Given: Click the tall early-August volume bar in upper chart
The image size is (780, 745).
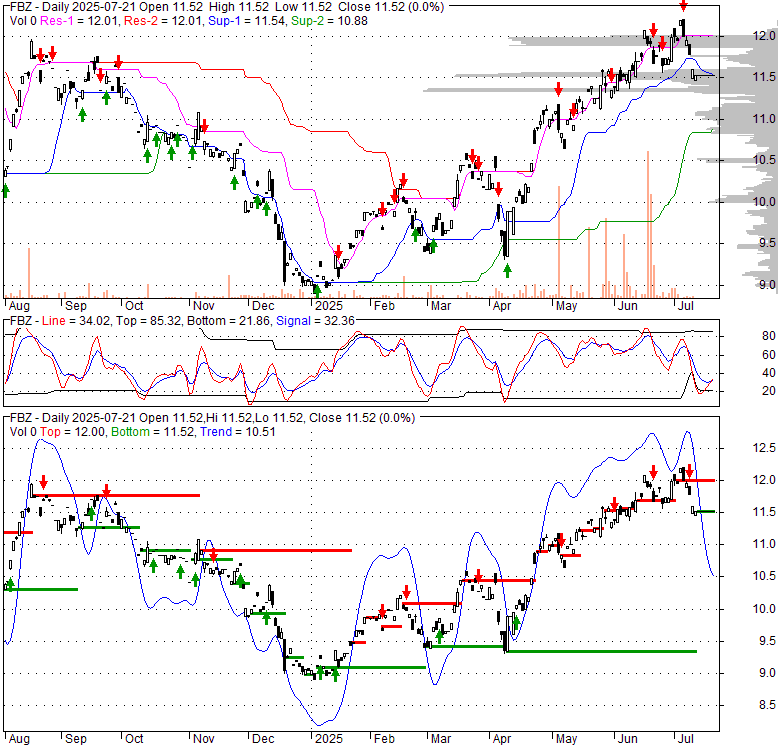Looking at the screenshot, I should [29, 273].
